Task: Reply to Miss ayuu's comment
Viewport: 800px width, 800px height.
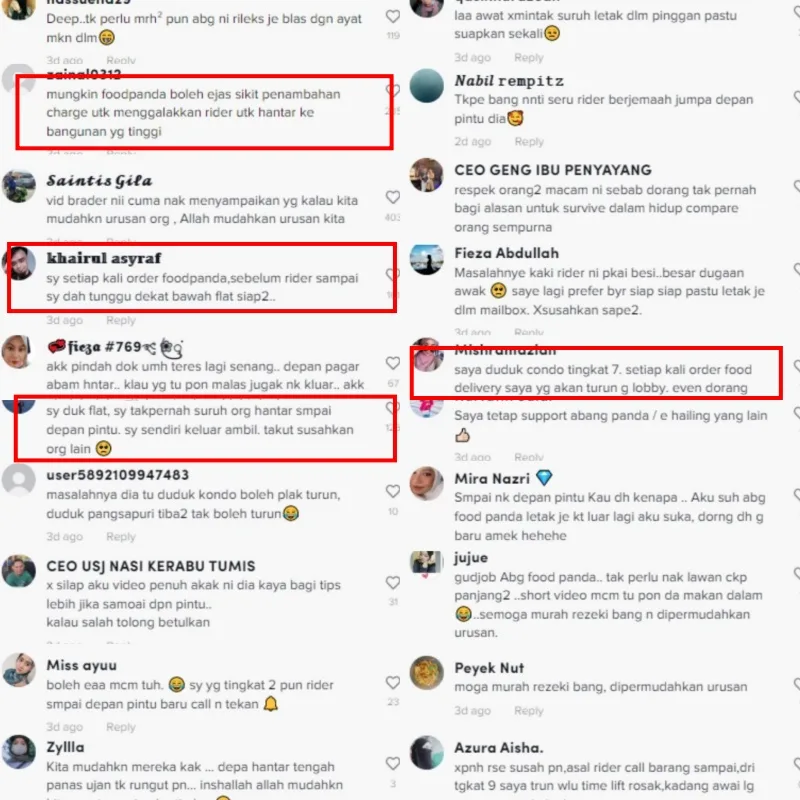Action: coord(121,727)
